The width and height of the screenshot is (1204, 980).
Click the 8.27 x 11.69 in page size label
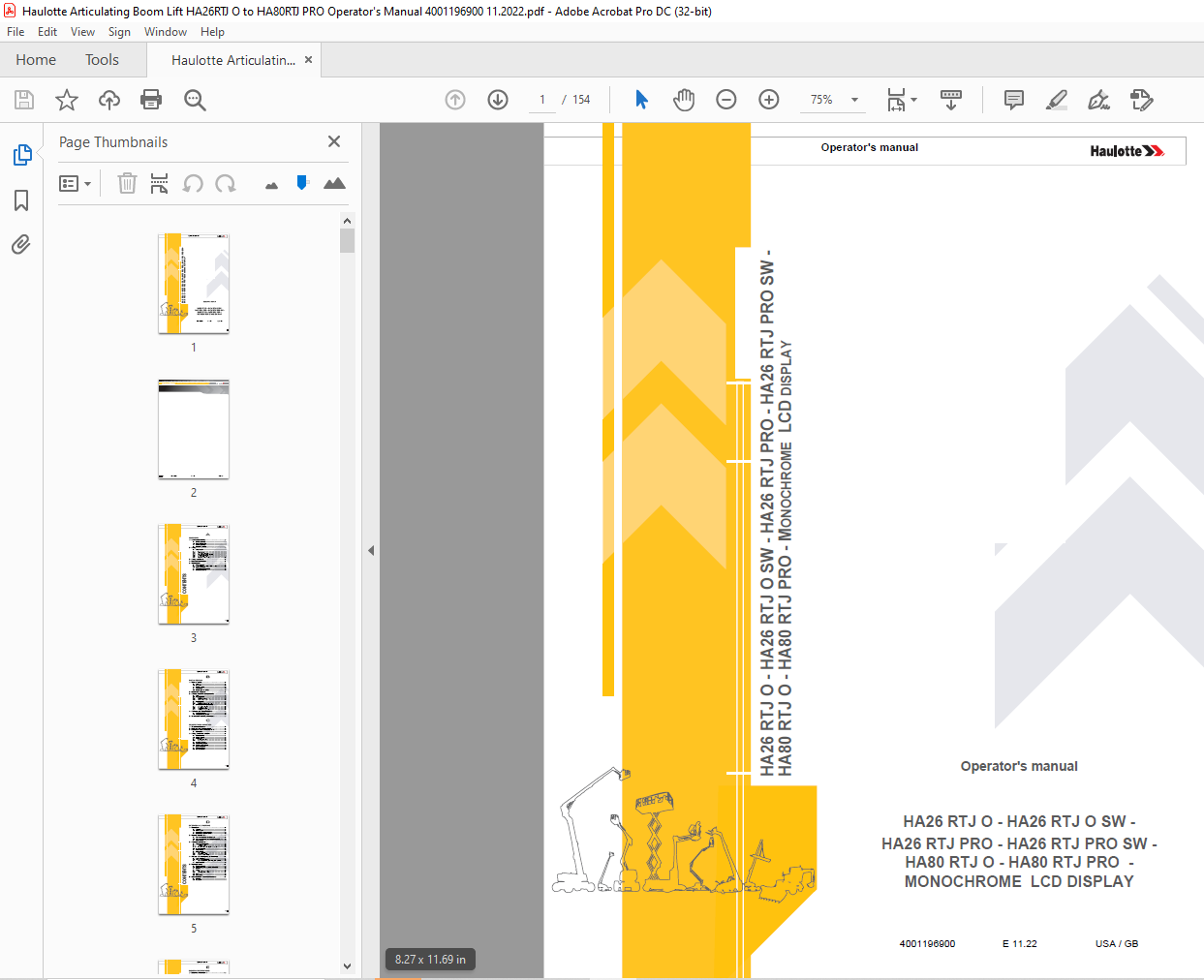pos(430,960)
